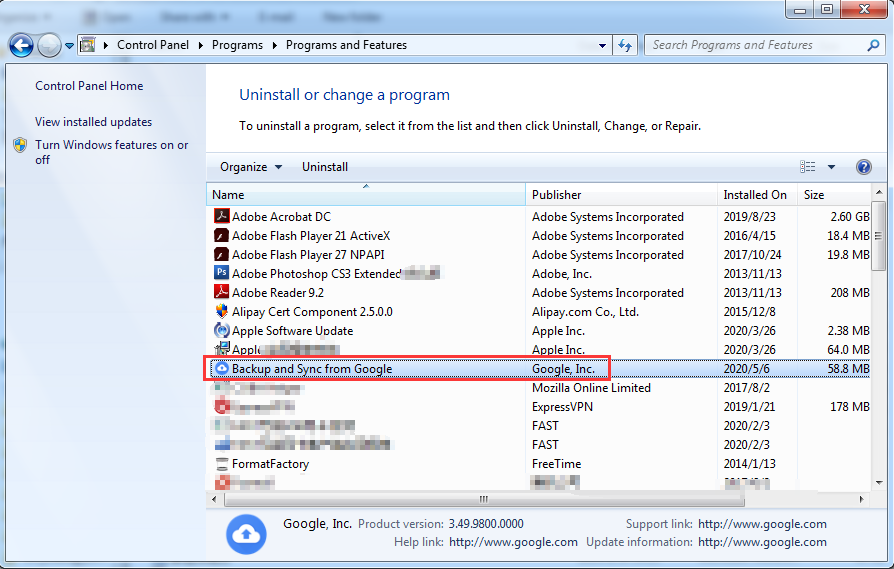Click vertical scrollbar down arrow
894x569 pixels.
pos(879,482)
